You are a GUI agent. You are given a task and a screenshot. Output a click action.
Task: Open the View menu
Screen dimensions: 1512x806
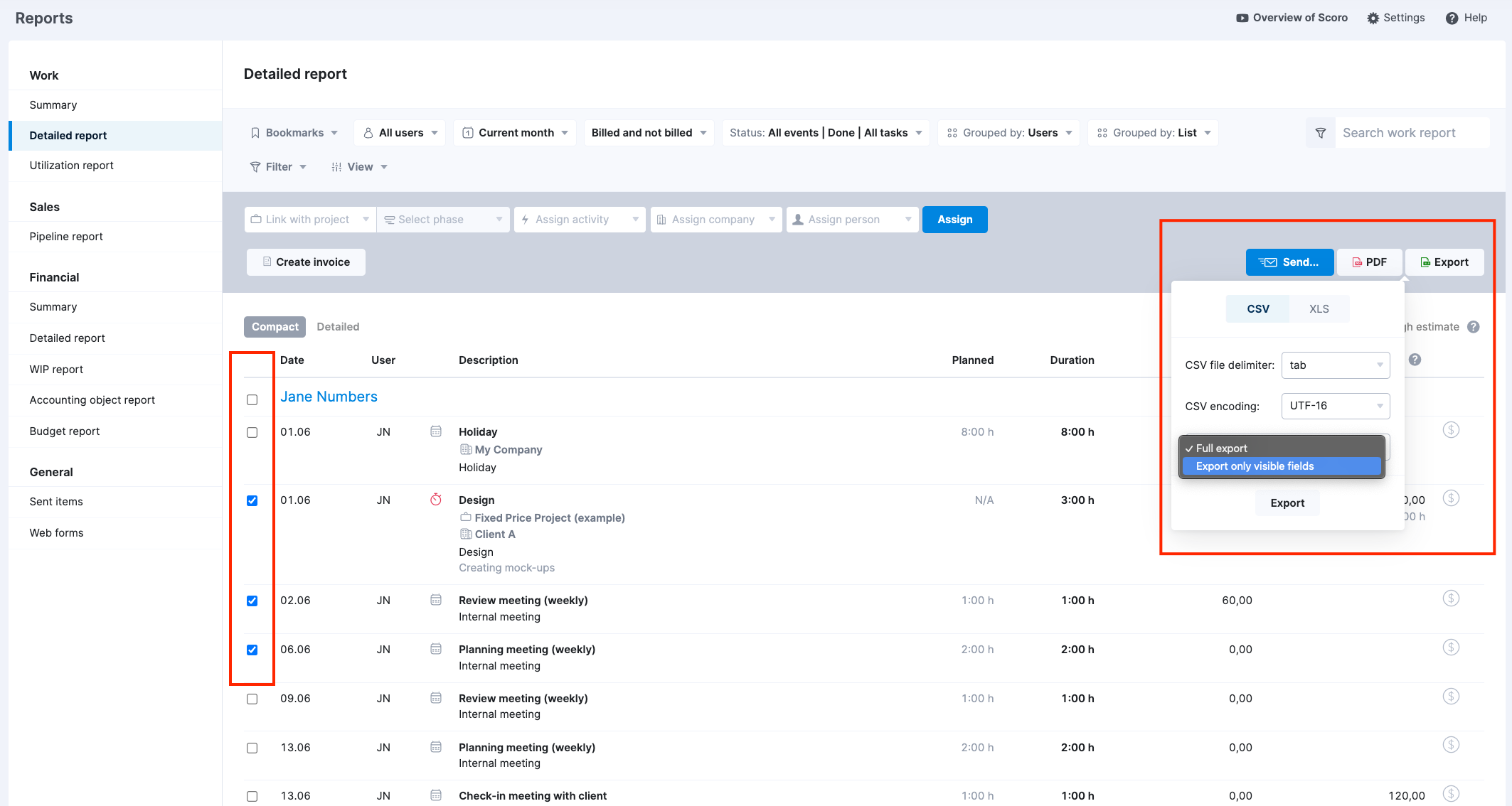point(359,167)
